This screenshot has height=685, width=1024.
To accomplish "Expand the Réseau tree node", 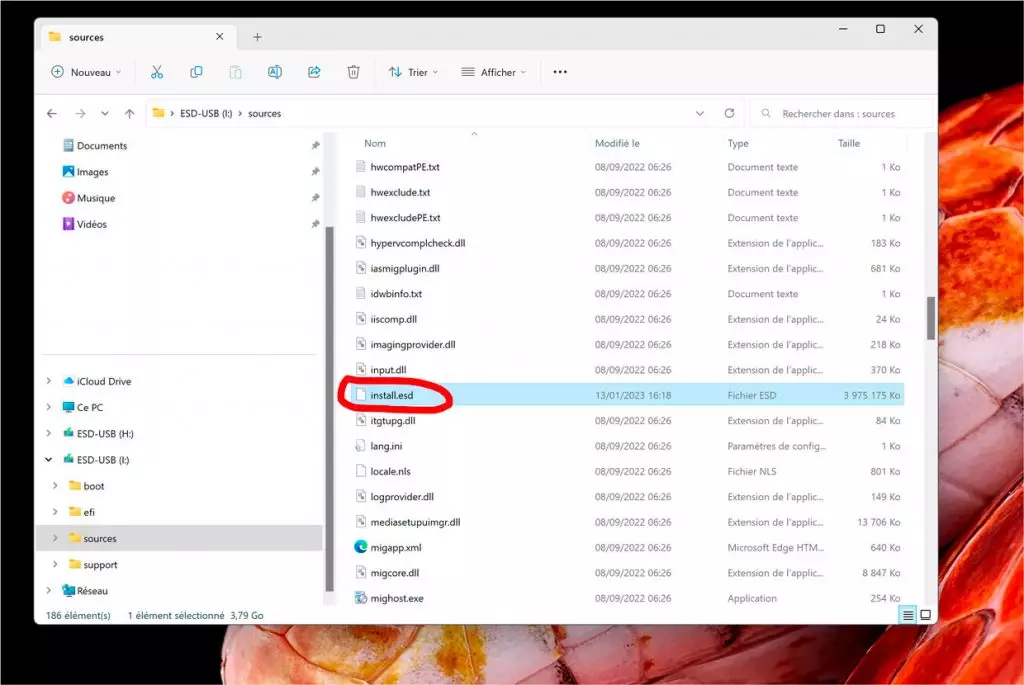I will click(x=49, y=590).
